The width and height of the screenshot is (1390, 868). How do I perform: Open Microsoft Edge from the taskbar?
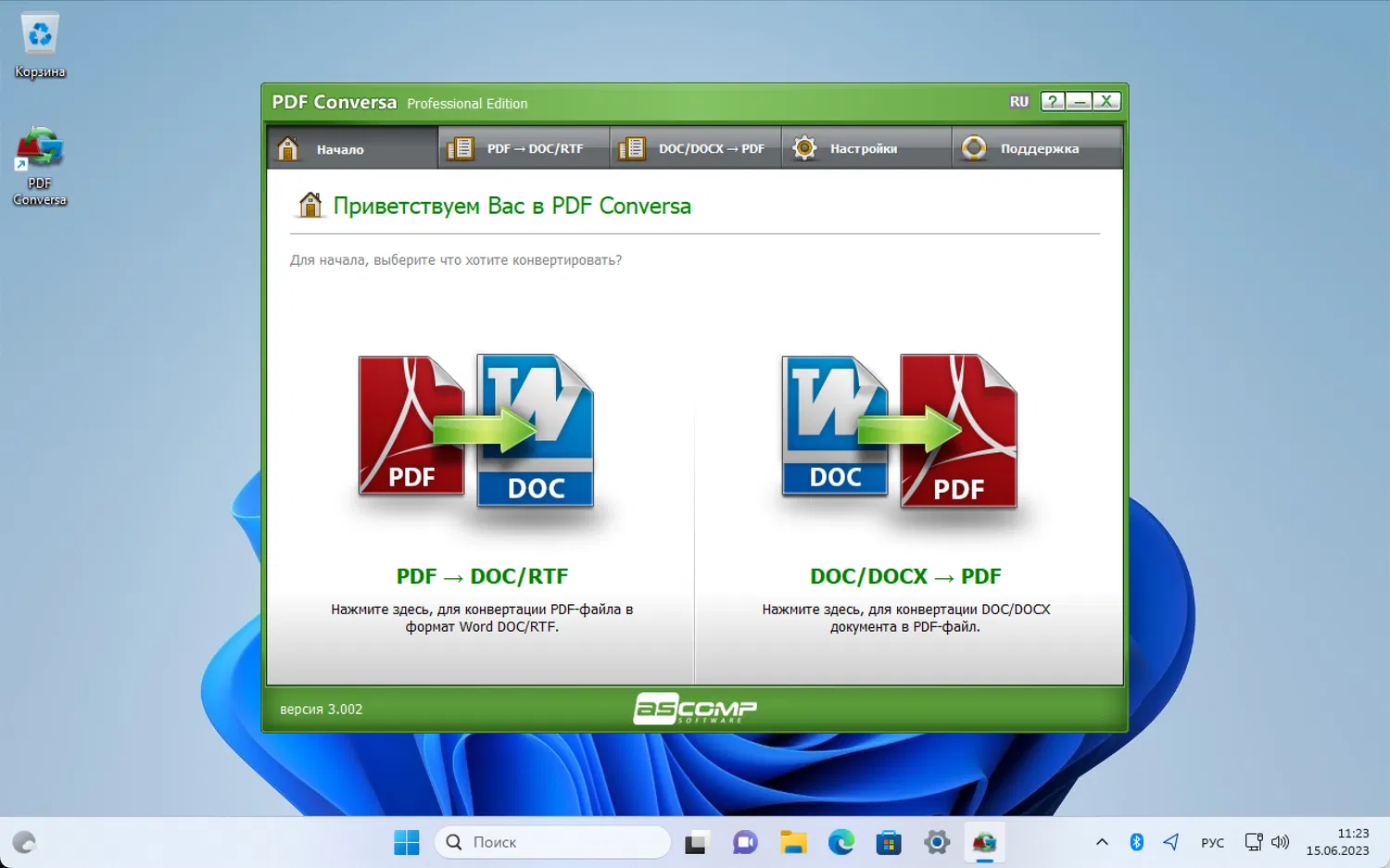841,842
